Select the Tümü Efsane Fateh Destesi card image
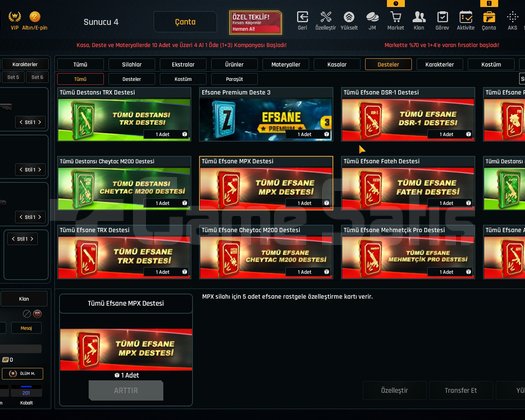This screenshot has height=420, width=525. coord(408,188)
